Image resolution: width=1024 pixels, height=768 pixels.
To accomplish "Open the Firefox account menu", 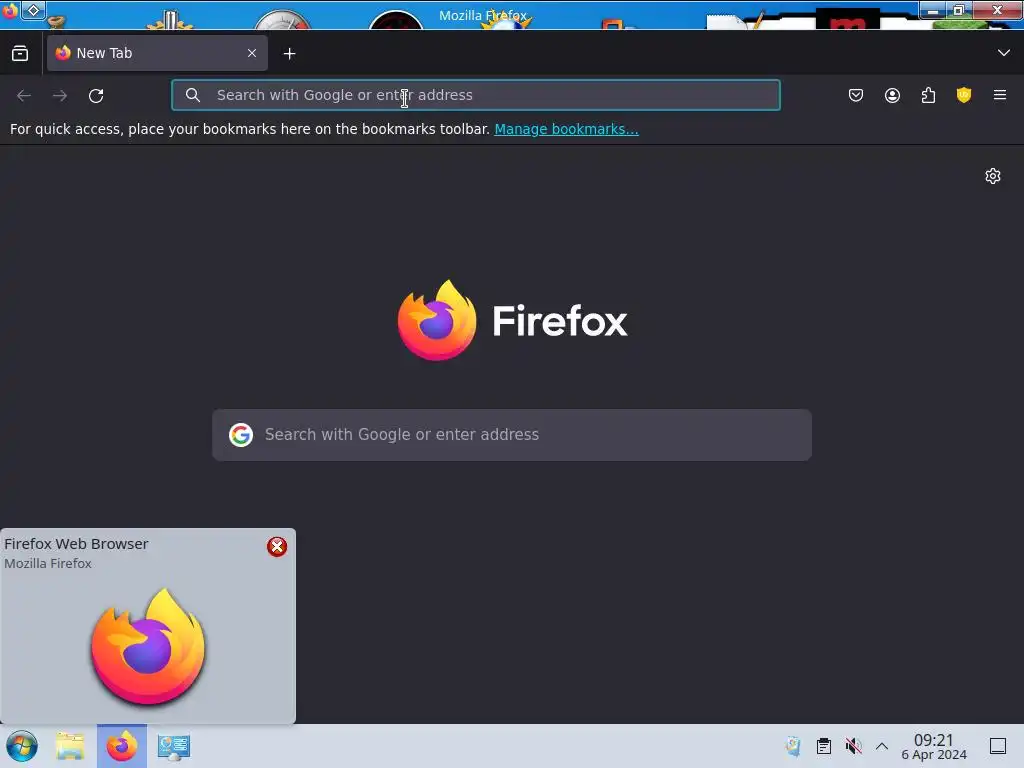I will pyautogui.click(x=892, y=95).
